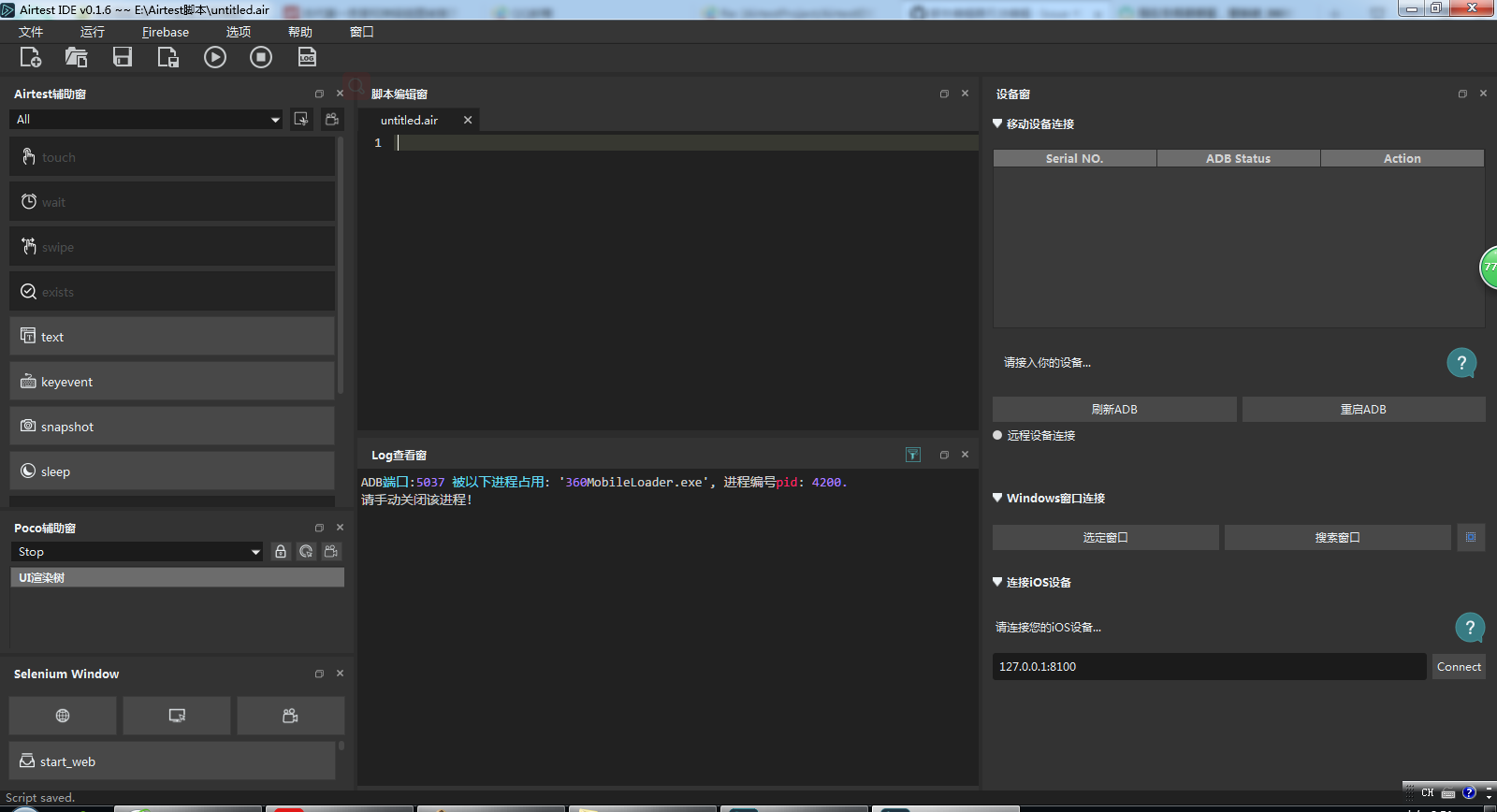This screenshot has height=812, width=1497.
Task: Collapse the Windows窗口连接 section
Action: click(x=997, y=498)
